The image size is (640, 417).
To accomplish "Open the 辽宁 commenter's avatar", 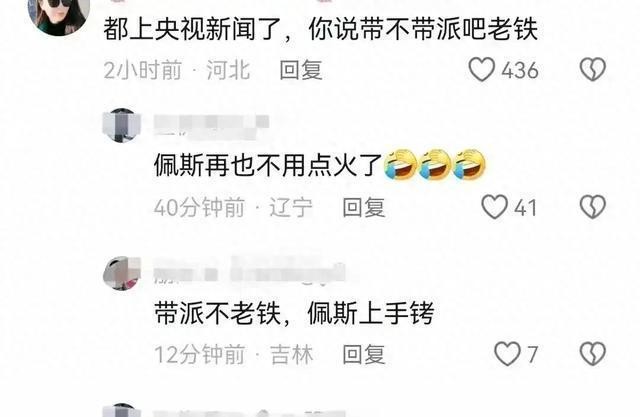I will [x=121, y=125].
